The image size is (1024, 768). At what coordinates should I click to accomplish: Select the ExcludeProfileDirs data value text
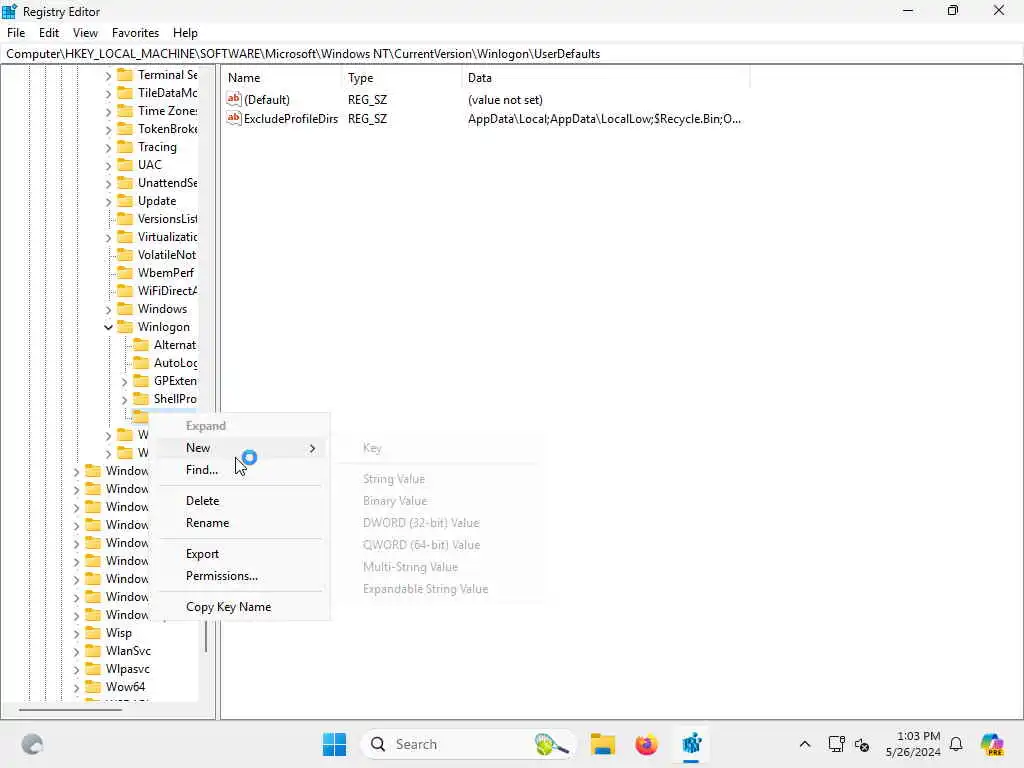pos(604,119)
